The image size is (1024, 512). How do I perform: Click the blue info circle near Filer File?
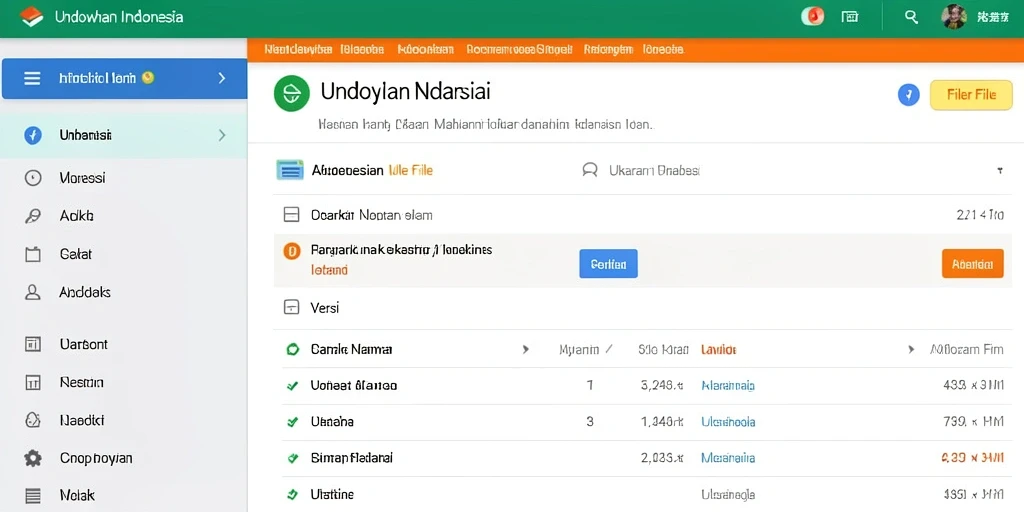click(909, 95)
